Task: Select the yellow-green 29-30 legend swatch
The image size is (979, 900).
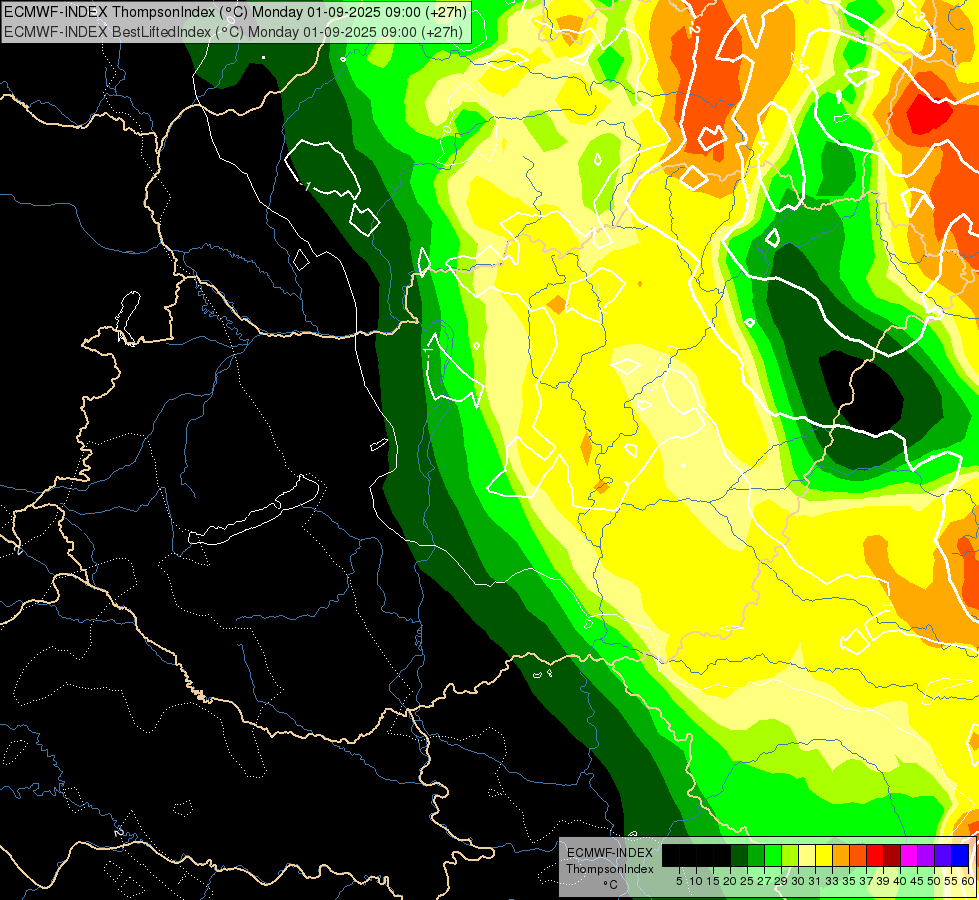Action: 790,855
